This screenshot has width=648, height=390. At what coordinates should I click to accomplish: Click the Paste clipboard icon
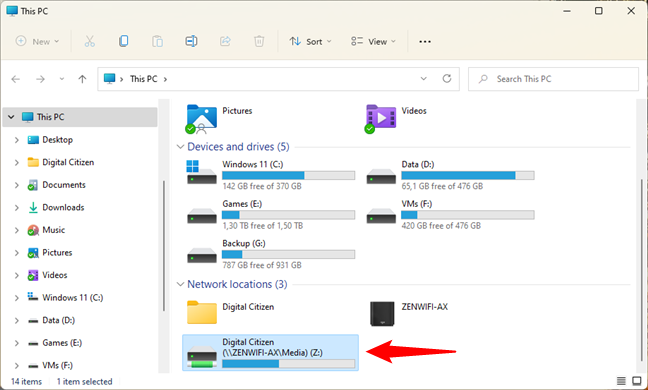coord(157,41)
